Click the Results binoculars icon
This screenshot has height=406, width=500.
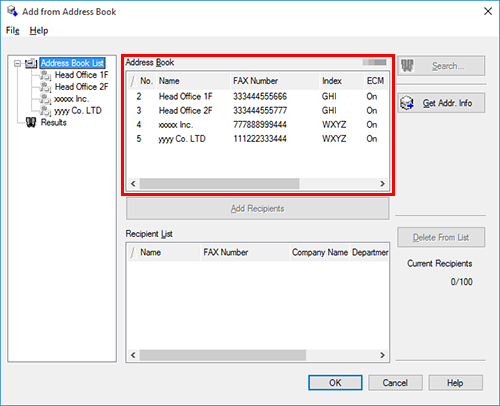coord(31,123)
